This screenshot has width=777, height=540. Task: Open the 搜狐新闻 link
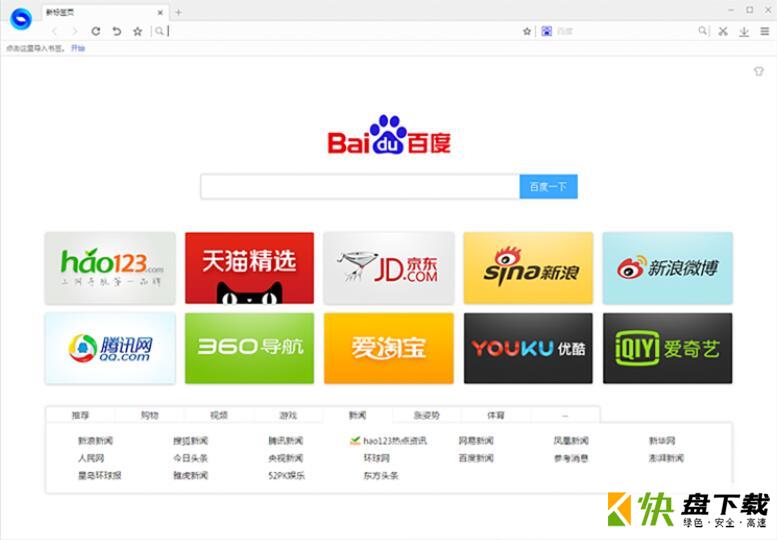coord(190,440)
